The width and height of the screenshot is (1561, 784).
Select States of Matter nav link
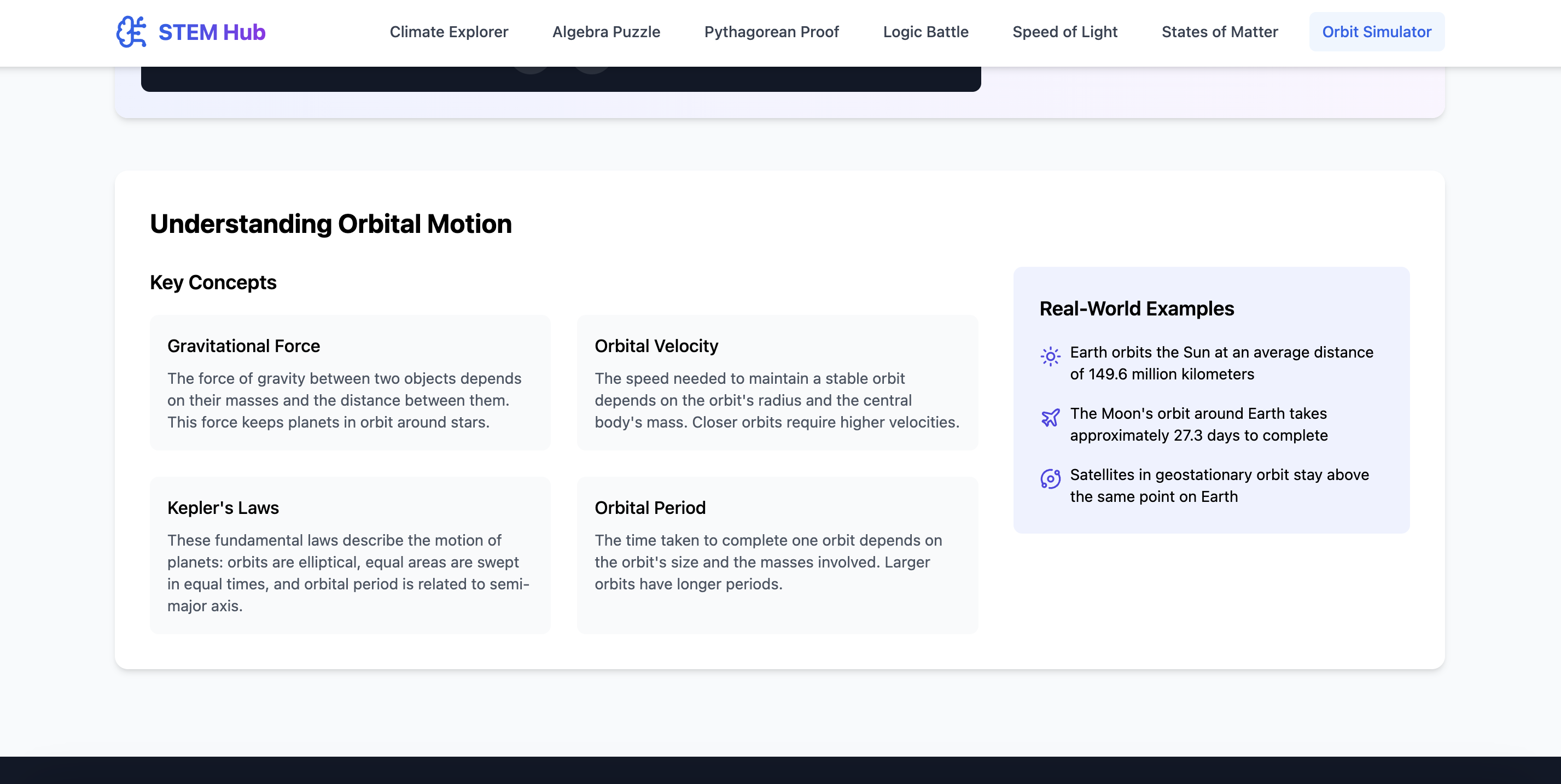tap(1219, 32)
